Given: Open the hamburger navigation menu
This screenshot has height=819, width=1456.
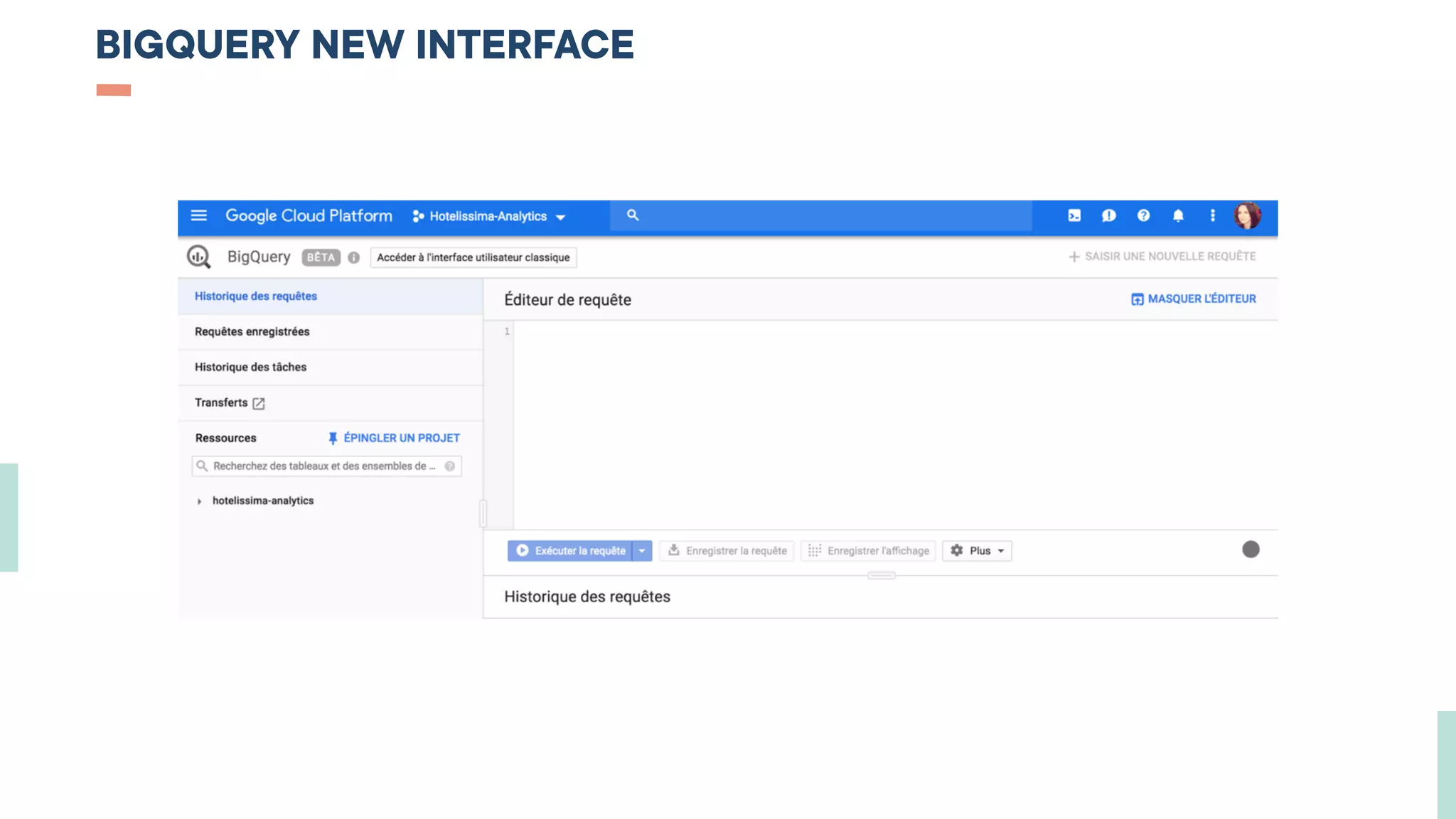Looking at the screenshot, I should [198, 215].
